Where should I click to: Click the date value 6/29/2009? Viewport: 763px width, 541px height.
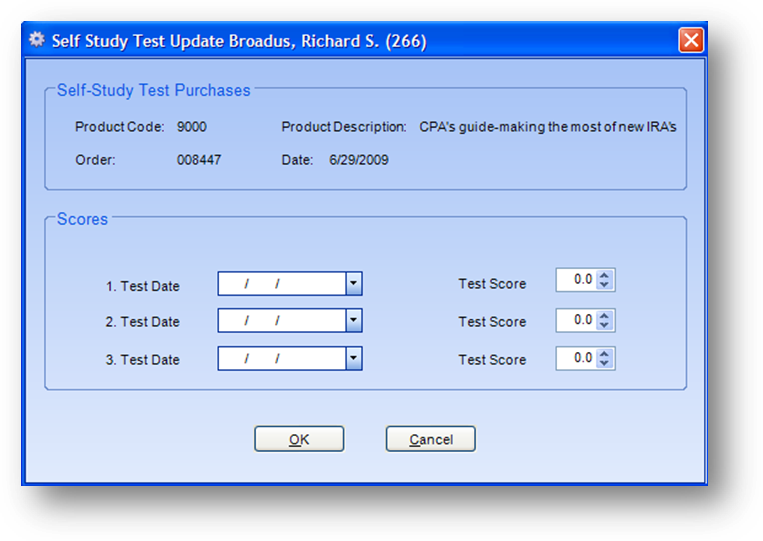pyautogui.click(x=359, y=160)
